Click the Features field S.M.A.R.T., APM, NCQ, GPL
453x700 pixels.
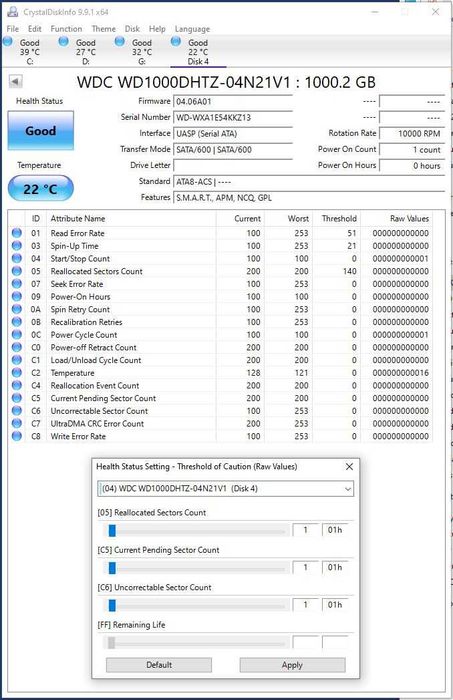click(309, 198)
